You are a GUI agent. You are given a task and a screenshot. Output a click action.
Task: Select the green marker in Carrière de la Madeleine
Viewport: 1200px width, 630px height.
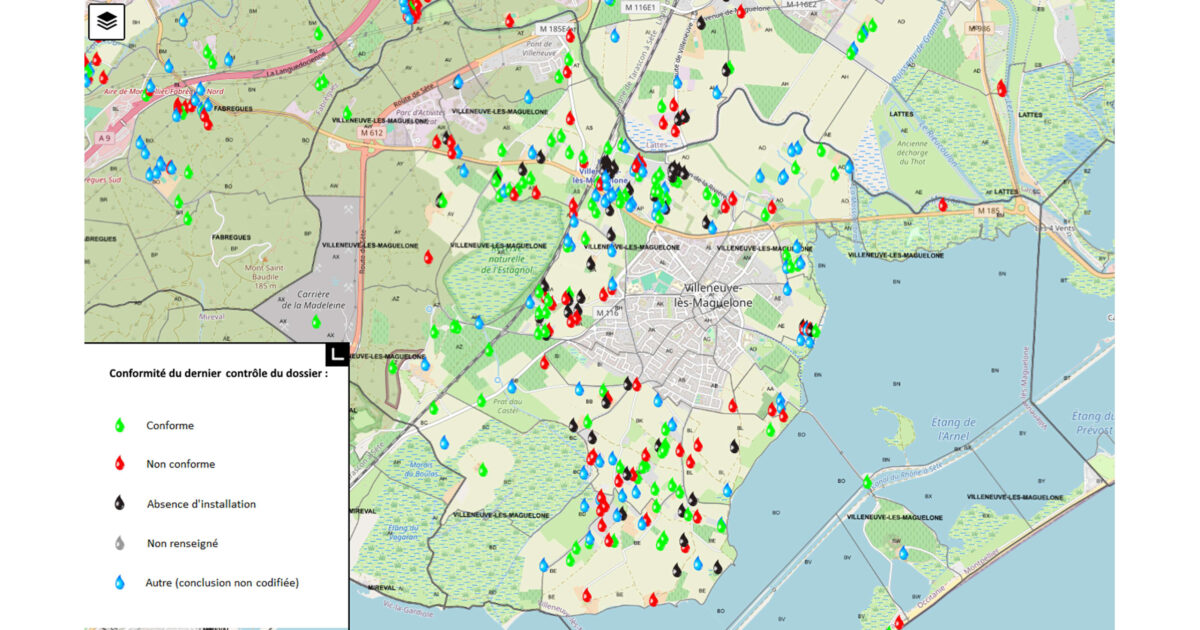[x=315, y=321]
